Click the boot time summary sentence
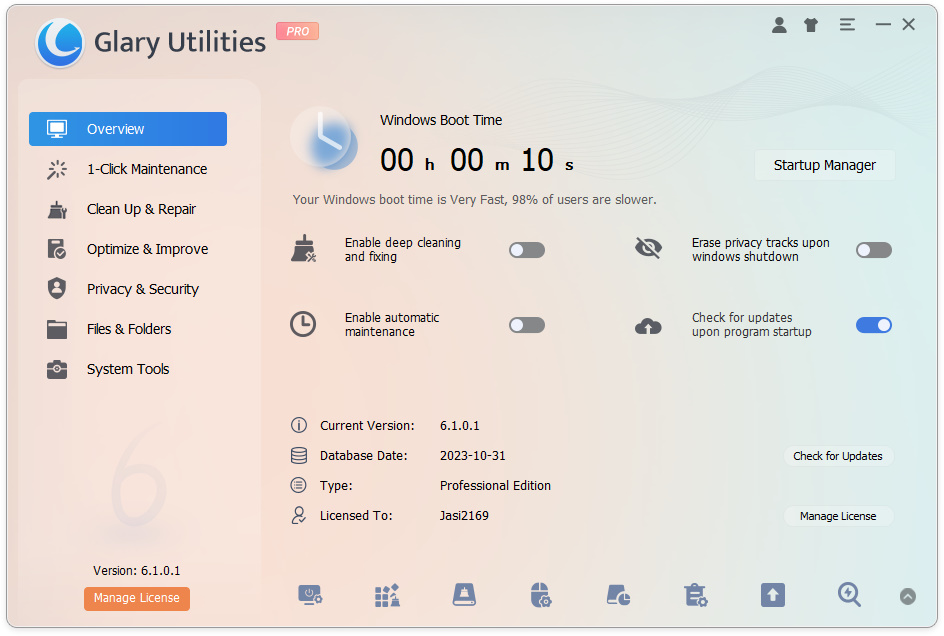This screenshot has width=944, height=636. [474, 199]
